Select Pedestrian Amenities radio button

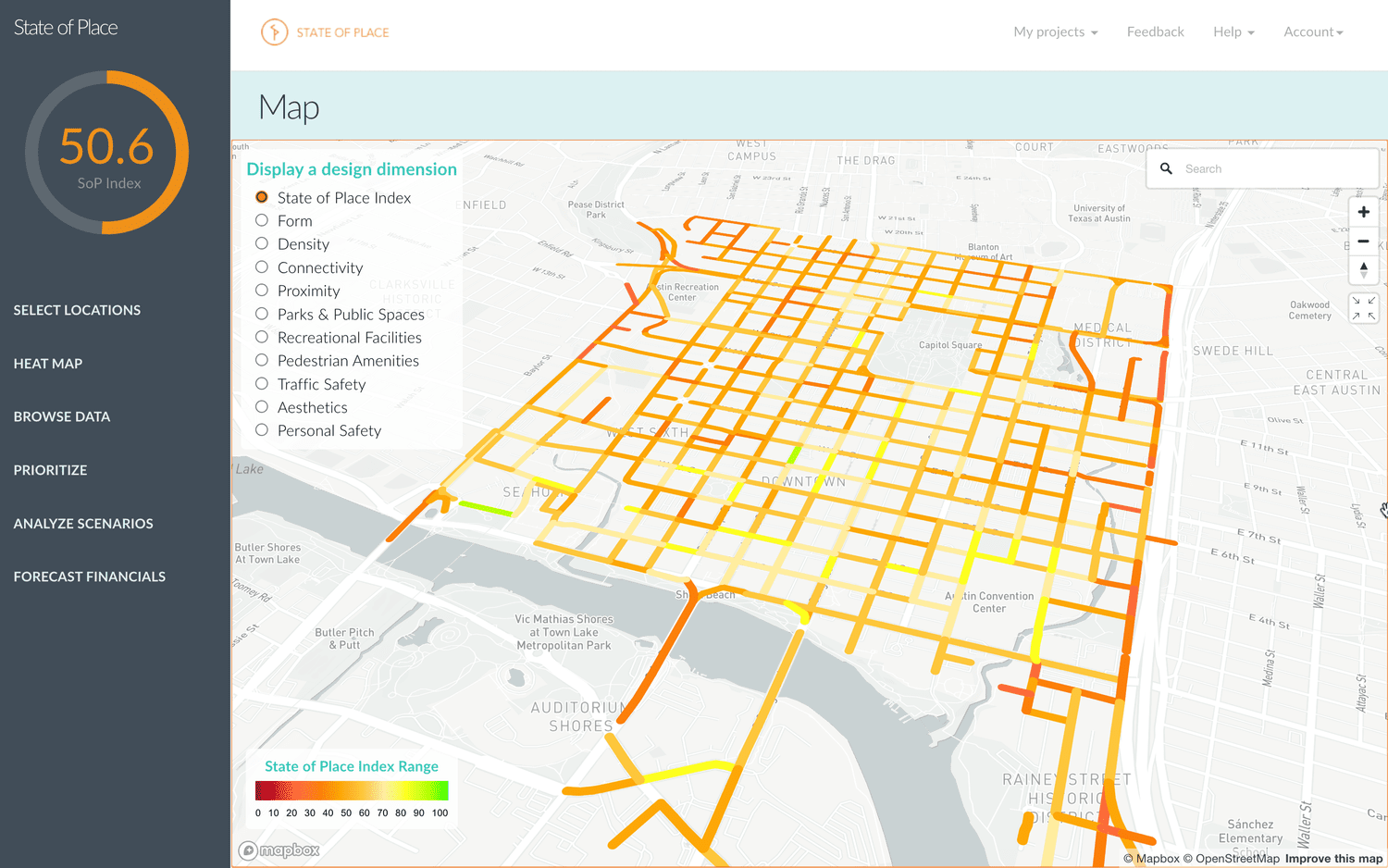coord(262,360)
